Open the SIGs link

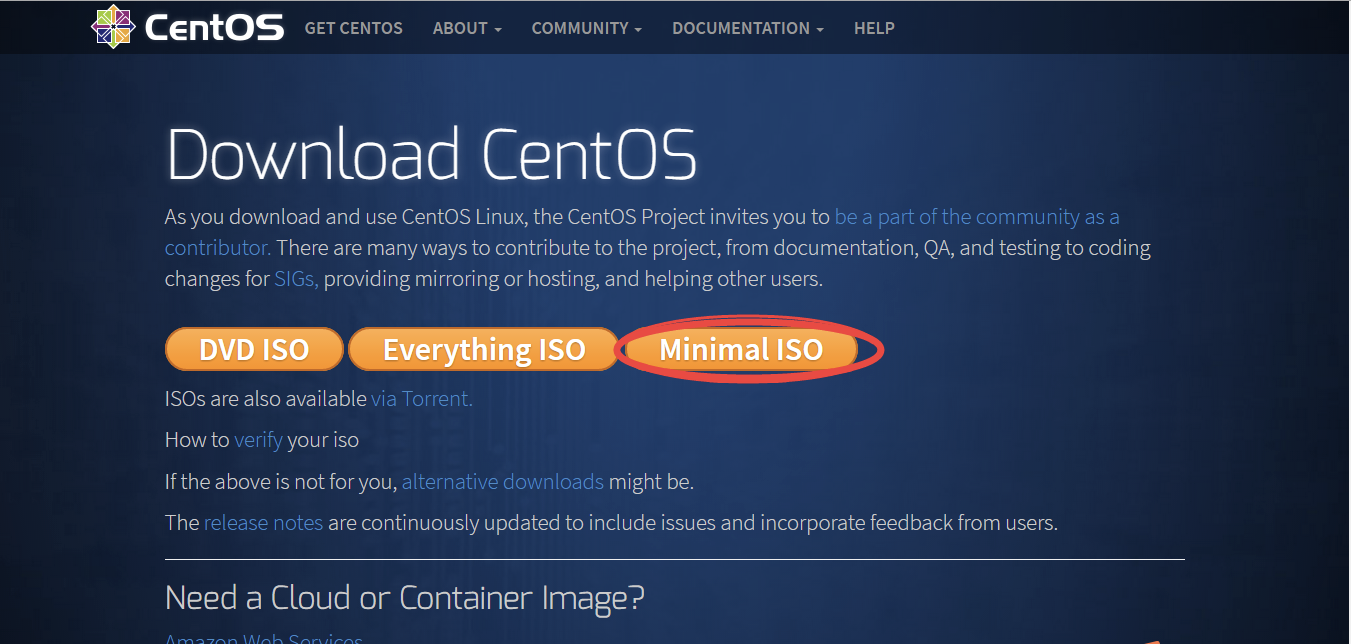(x=297, y=279)
